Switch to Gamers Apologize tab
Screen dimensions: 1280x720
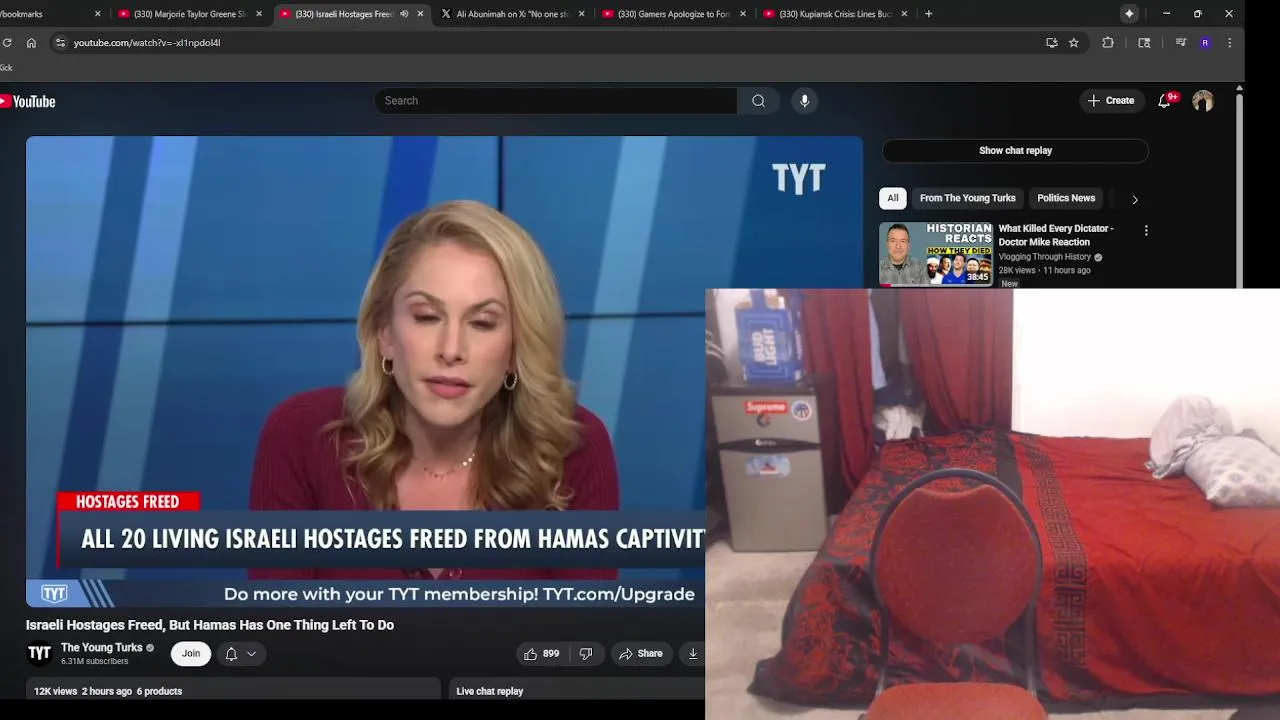tap(674, 14)
